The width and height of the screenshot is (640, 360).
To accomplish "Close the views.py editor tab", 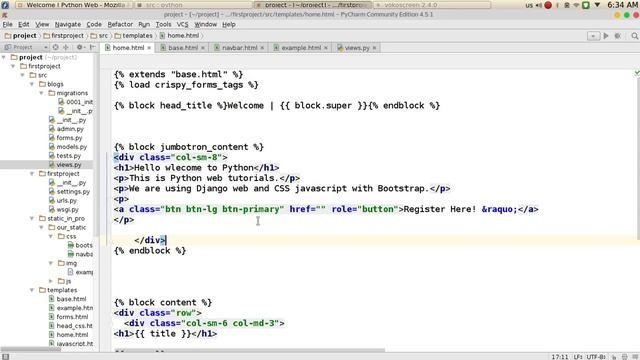I will (374, 48).
